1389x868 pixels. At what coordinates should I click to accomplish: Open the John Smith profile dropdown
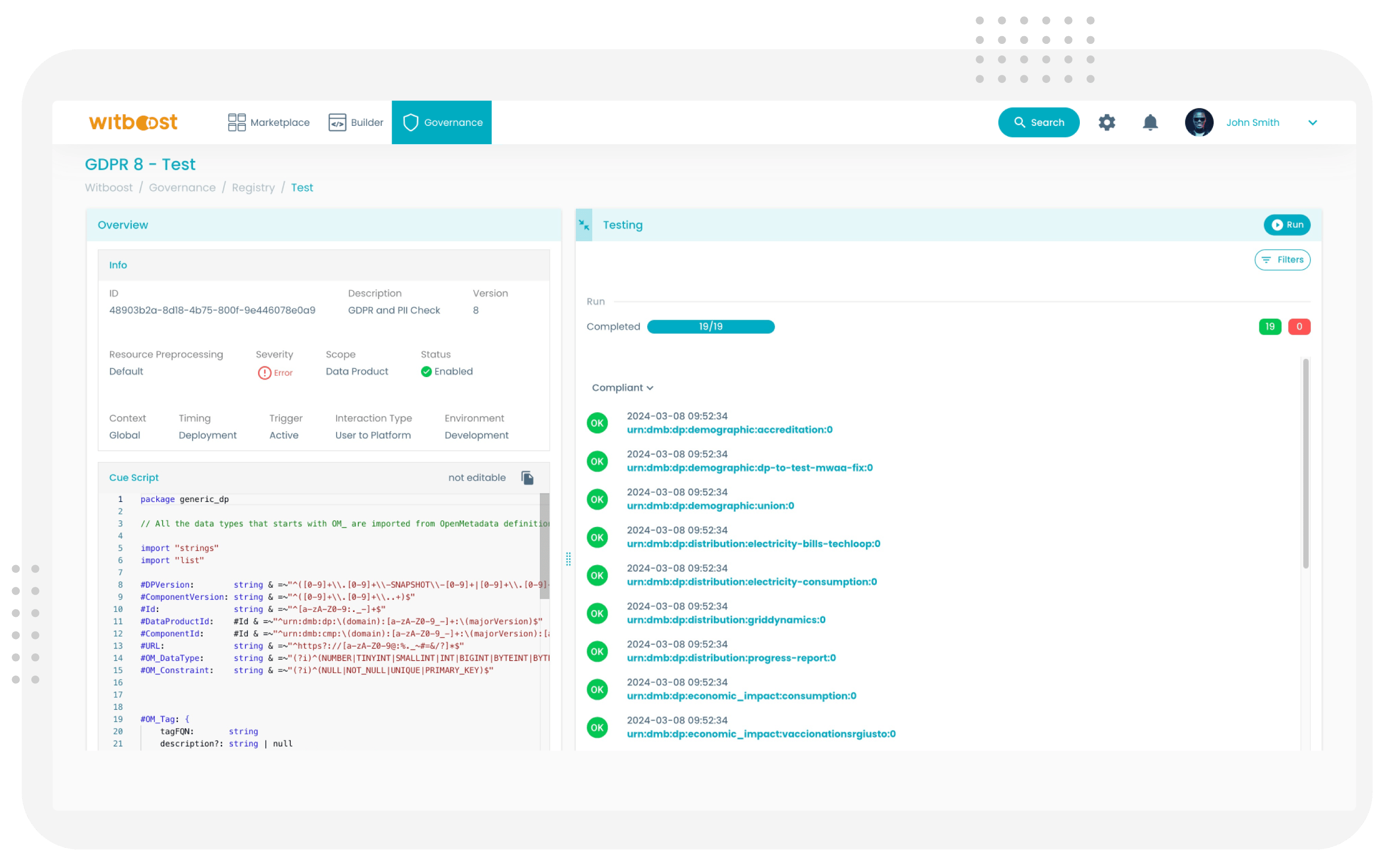click(1253, 122)
